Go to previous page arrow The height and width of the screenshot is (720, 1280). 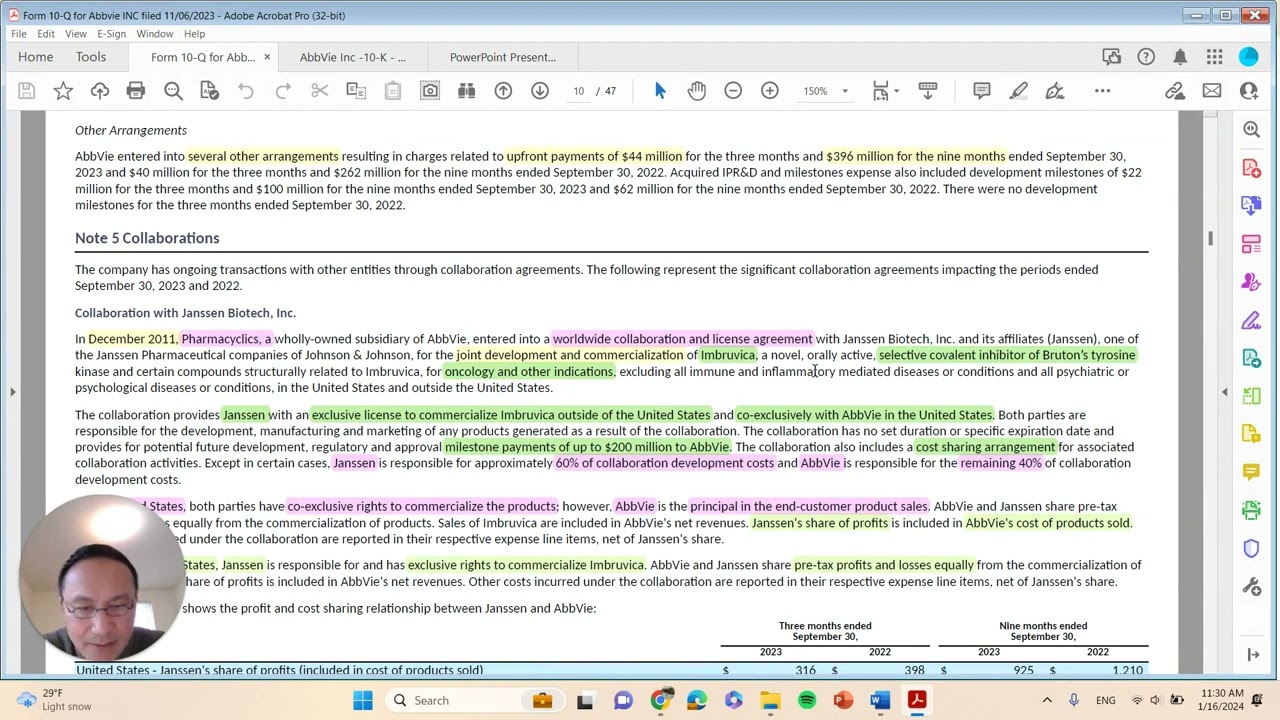[503, 91]
